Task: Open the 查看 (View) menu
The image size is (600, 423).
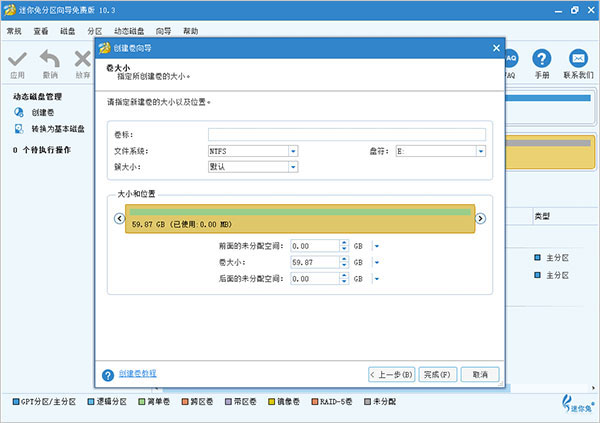Action: coord(41,31)
